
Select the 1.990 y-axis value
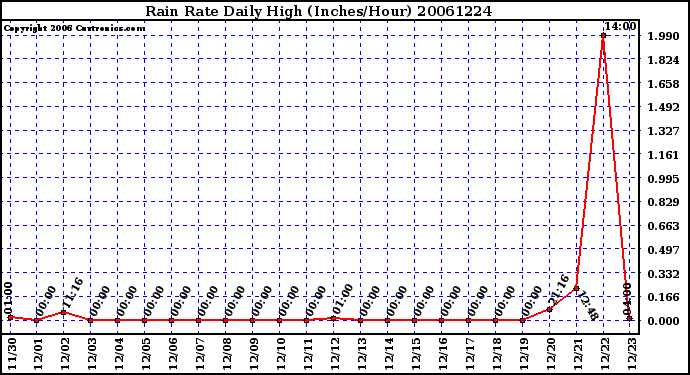click(663, 36)
